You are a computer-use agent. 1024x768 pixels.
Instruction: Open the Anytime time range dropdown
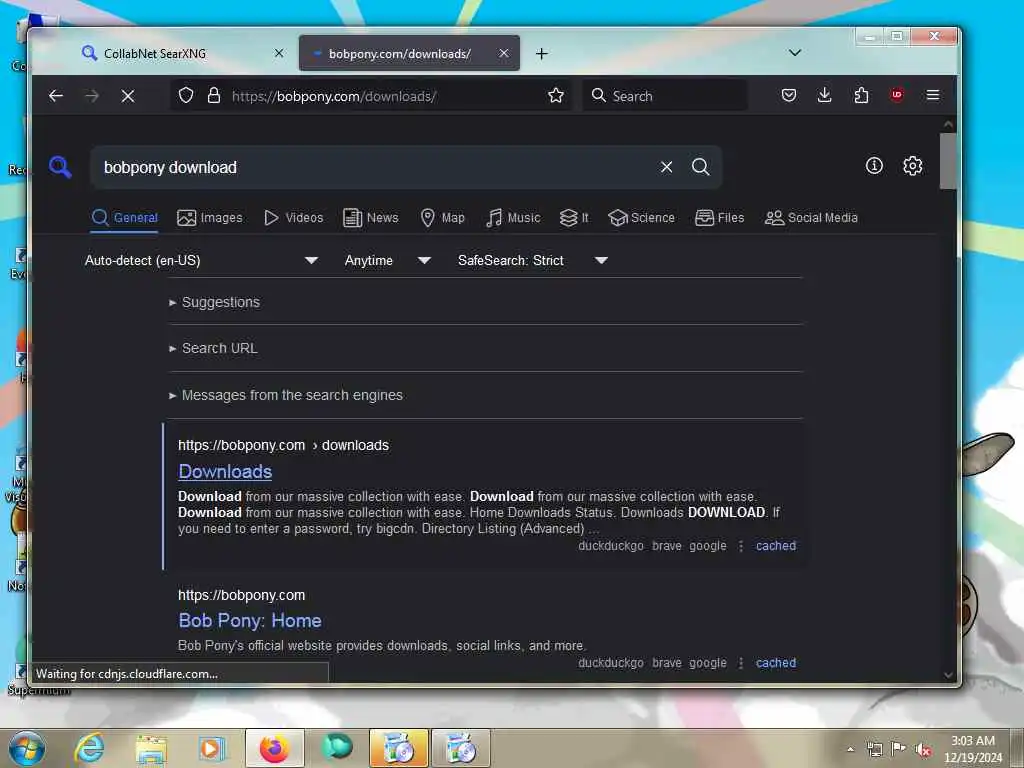(x=388, y=260)
